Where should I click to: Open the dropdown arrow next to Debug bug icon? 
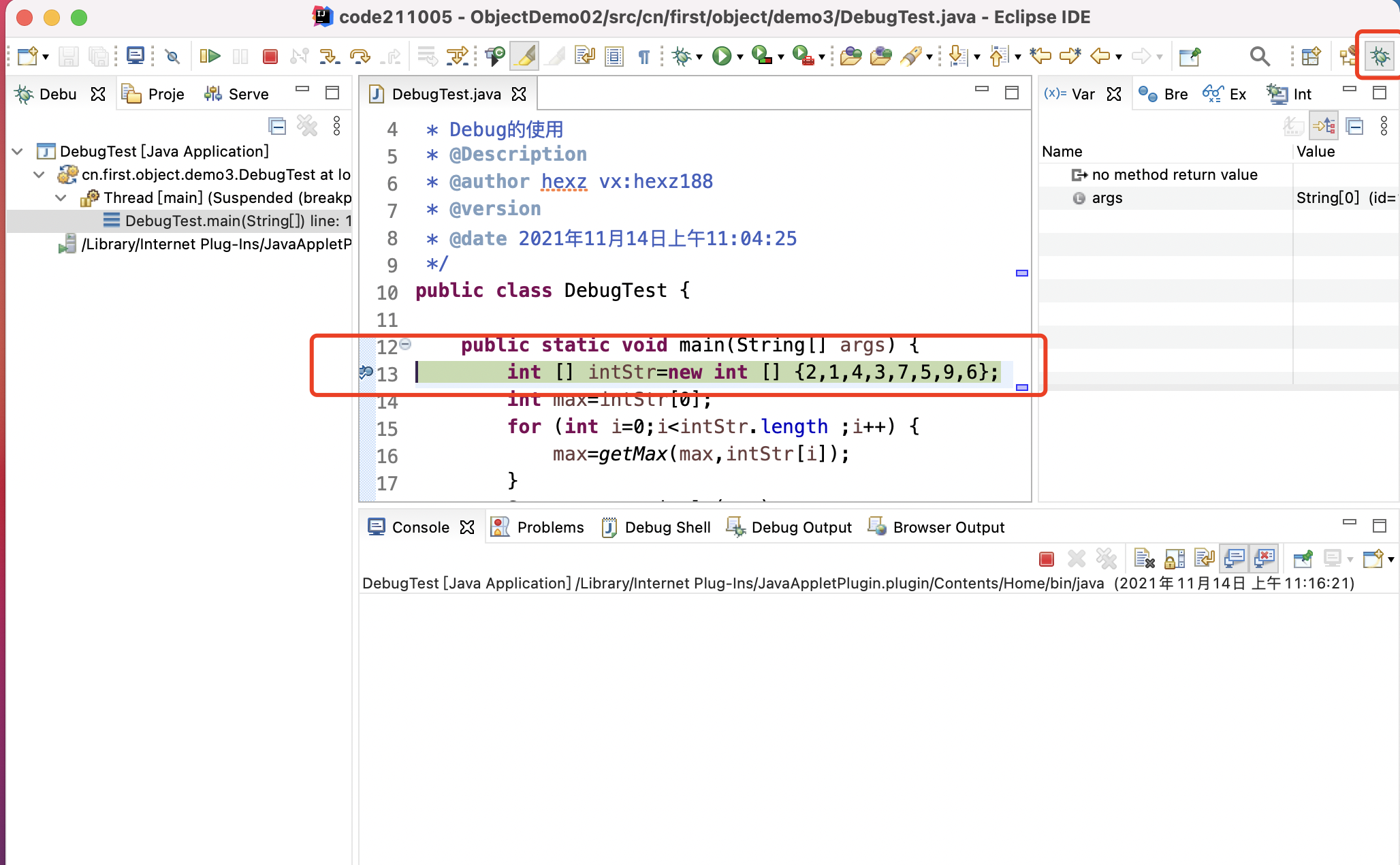(699, 57)
